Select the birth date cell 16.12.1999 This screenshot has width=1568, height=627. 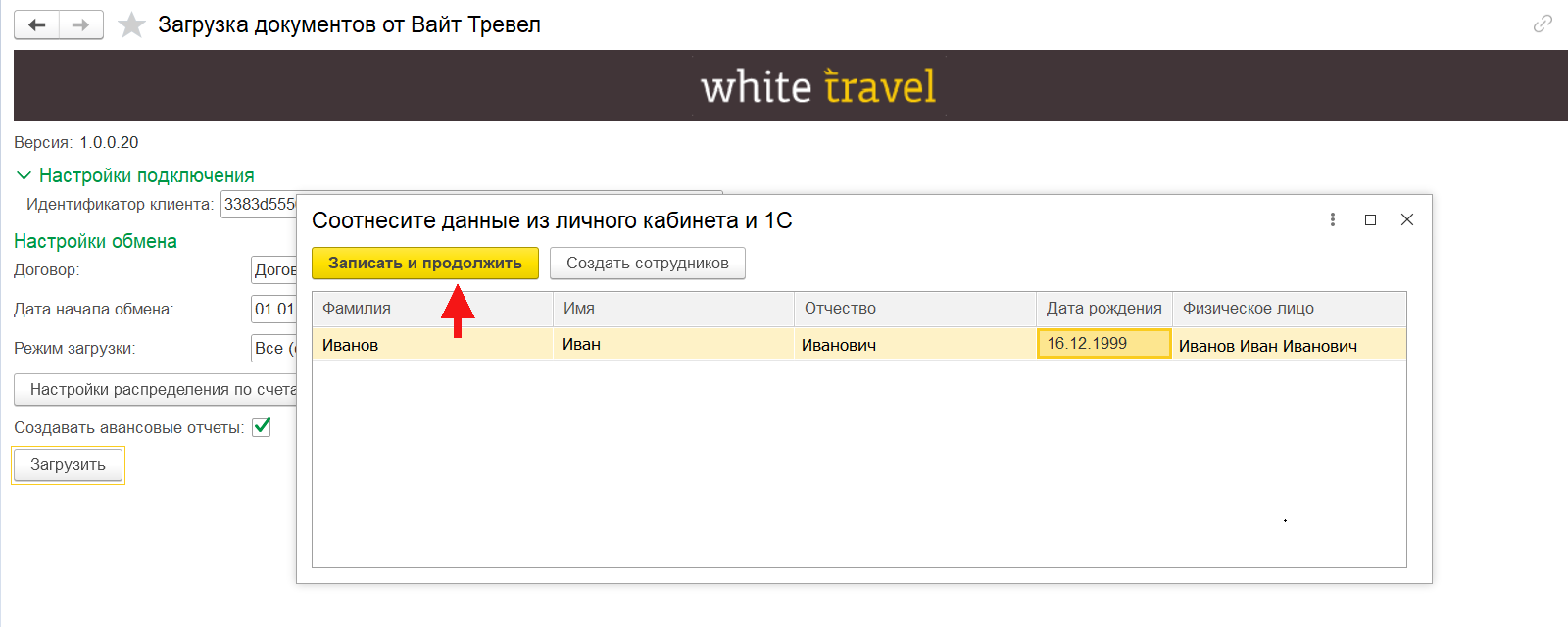coord(1103,344)
